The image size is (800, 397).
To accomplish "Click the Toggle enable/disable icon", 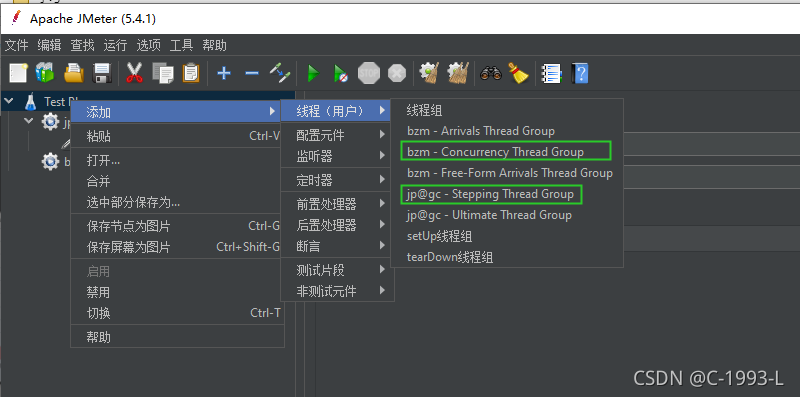I will [280, 73].
